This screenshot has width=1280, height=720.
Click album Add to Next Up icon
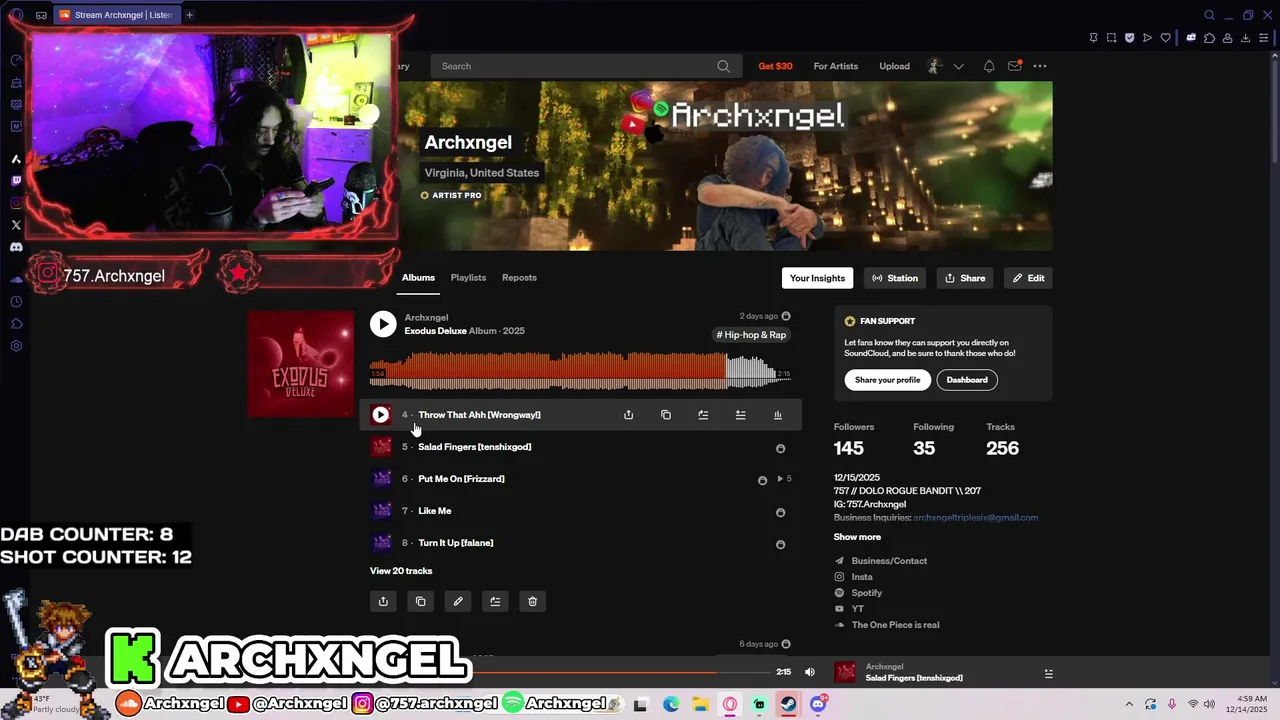pyautogui.click(x=495, y=601)
